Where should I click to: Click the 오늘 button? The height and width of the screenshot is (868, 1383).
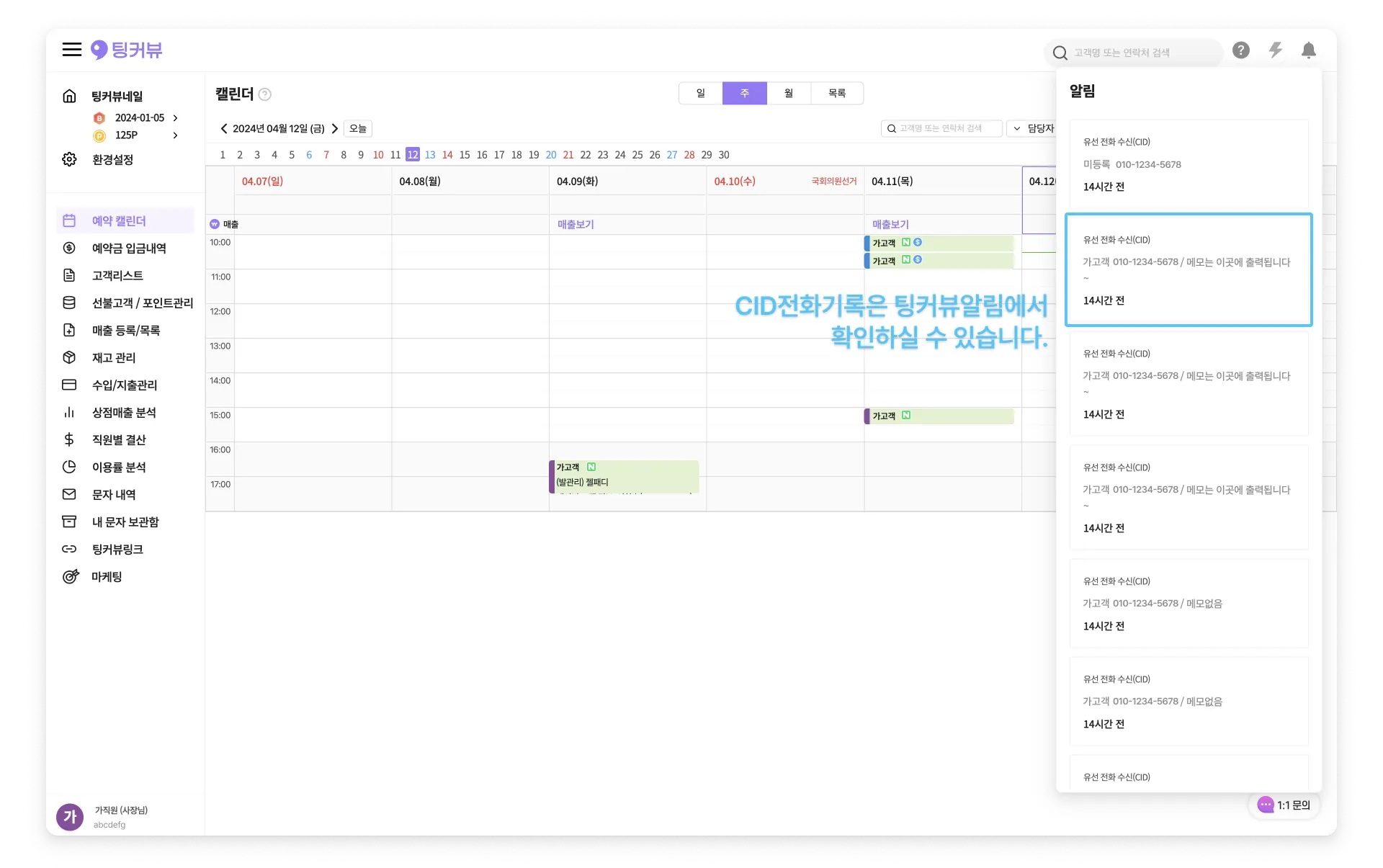[x=357, y=128]
